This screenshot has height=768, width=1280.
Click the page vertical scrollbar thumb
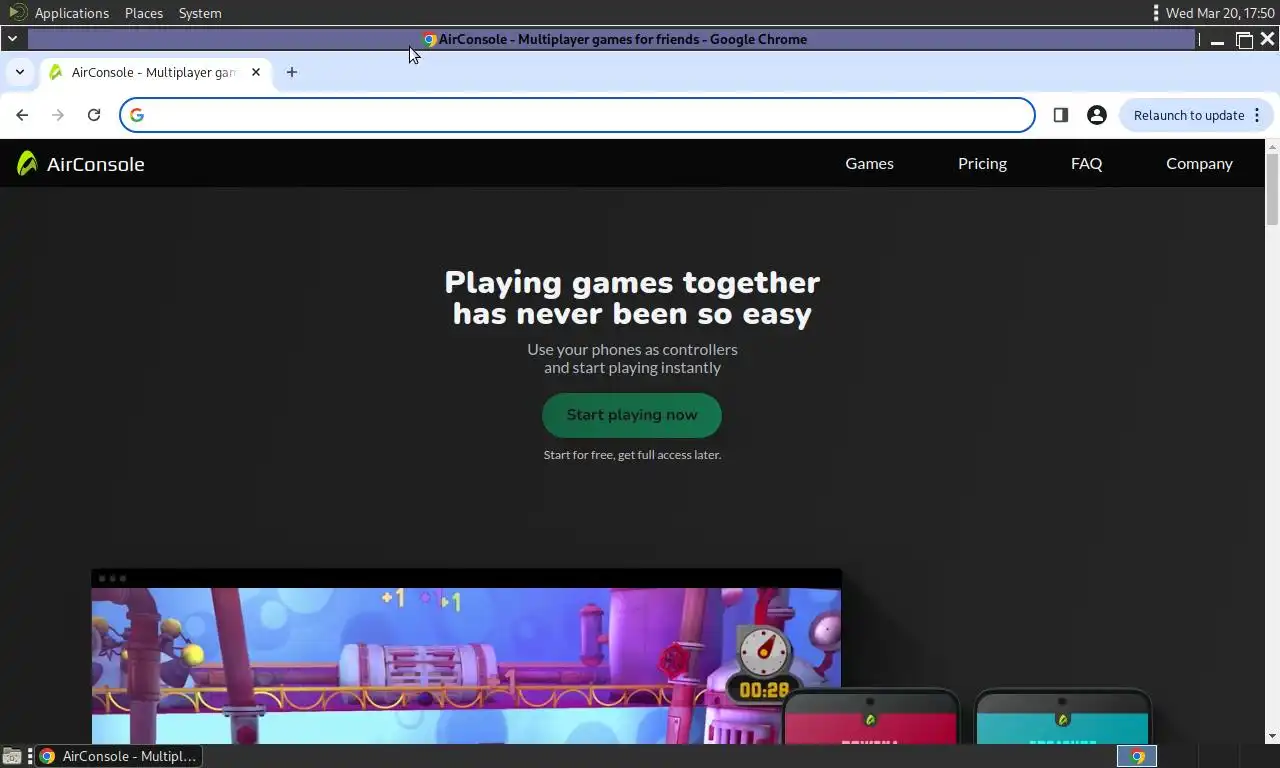1272,190
